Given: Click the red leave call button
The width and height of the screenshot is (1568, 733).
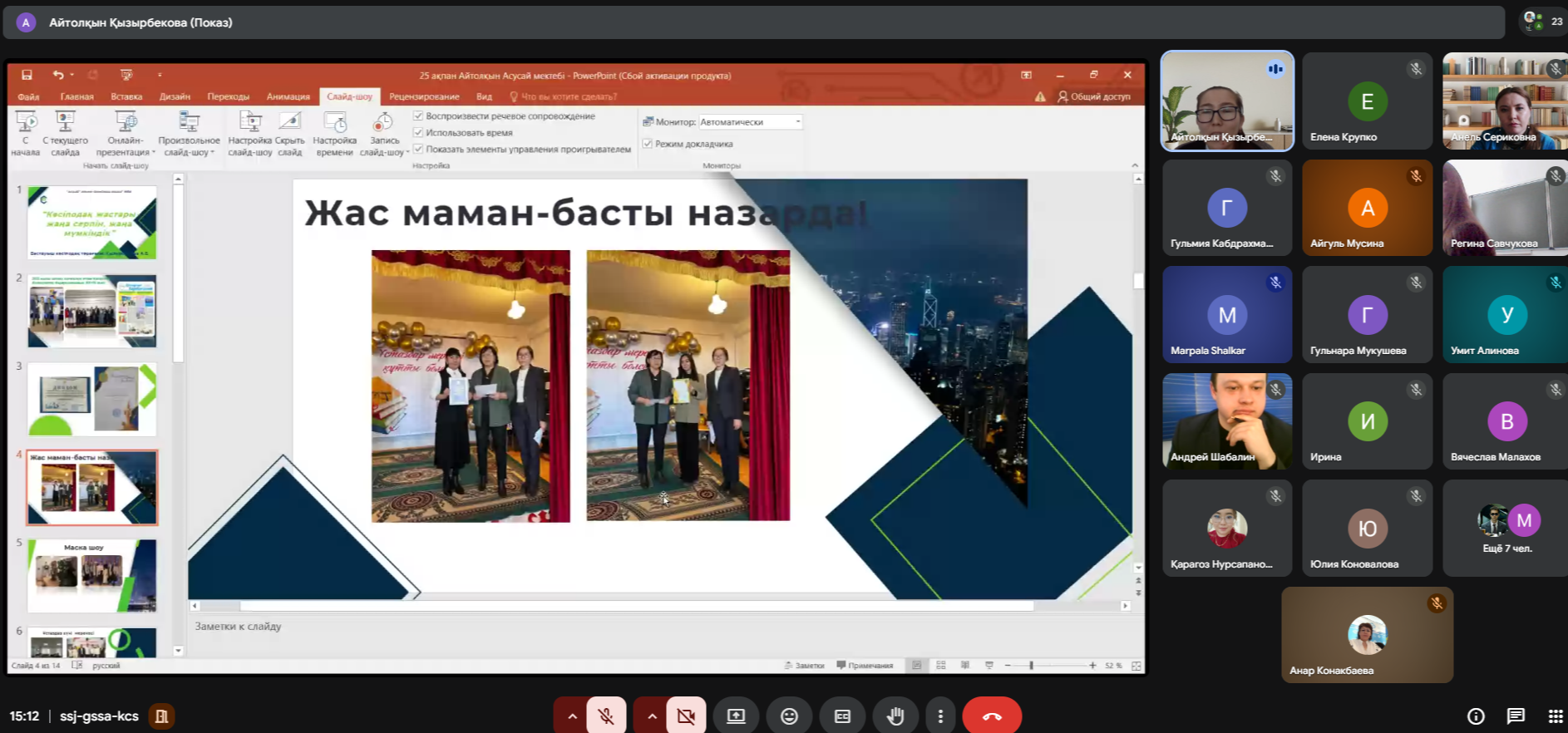Looking at the screenshot, I should click(991, 716).
